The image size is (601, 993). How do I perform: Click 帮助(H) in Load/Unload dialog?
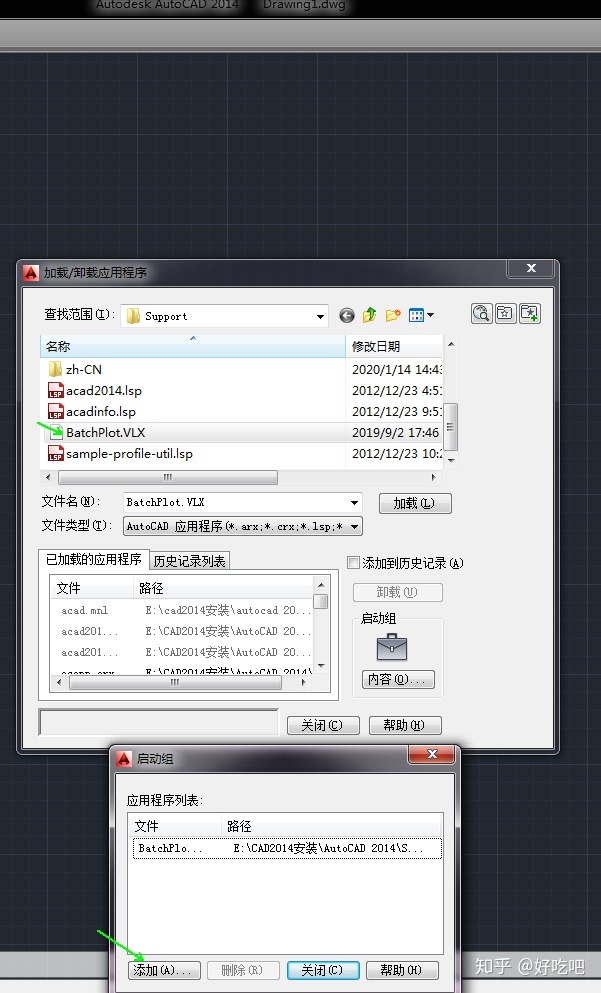405,725
